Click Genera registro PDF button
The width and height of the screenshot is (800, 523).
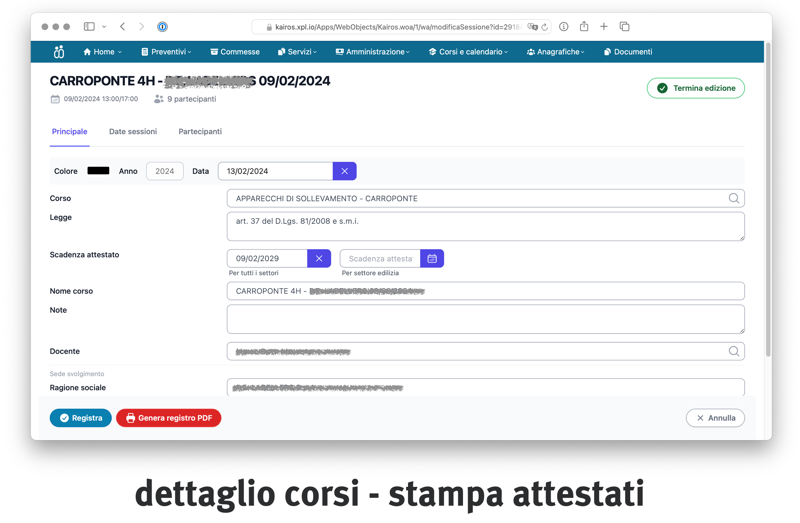pos(169,418)
